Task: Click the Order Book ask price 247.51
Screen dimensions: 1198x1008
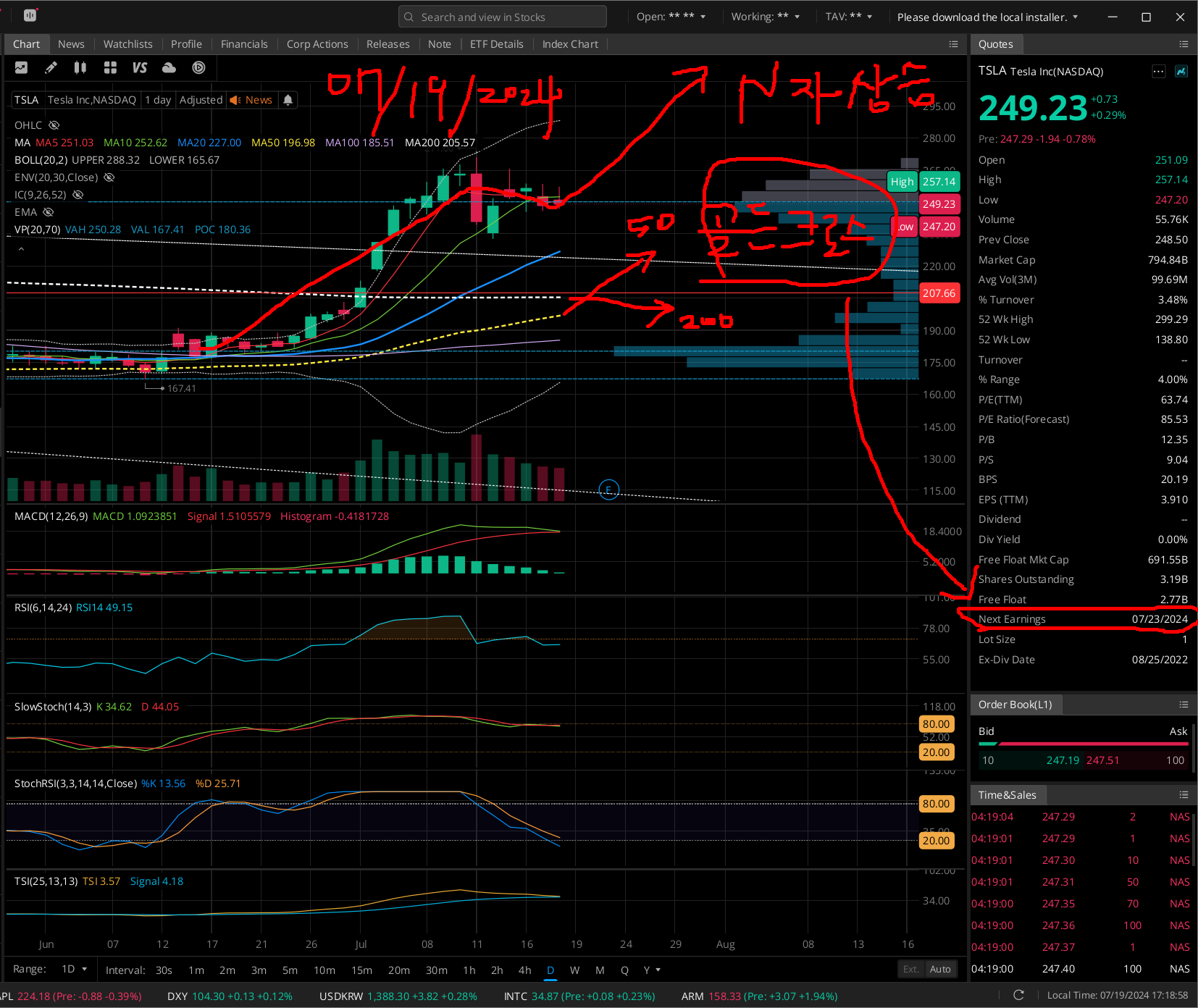Action: pyautogui.click(x=1102, y=760)
